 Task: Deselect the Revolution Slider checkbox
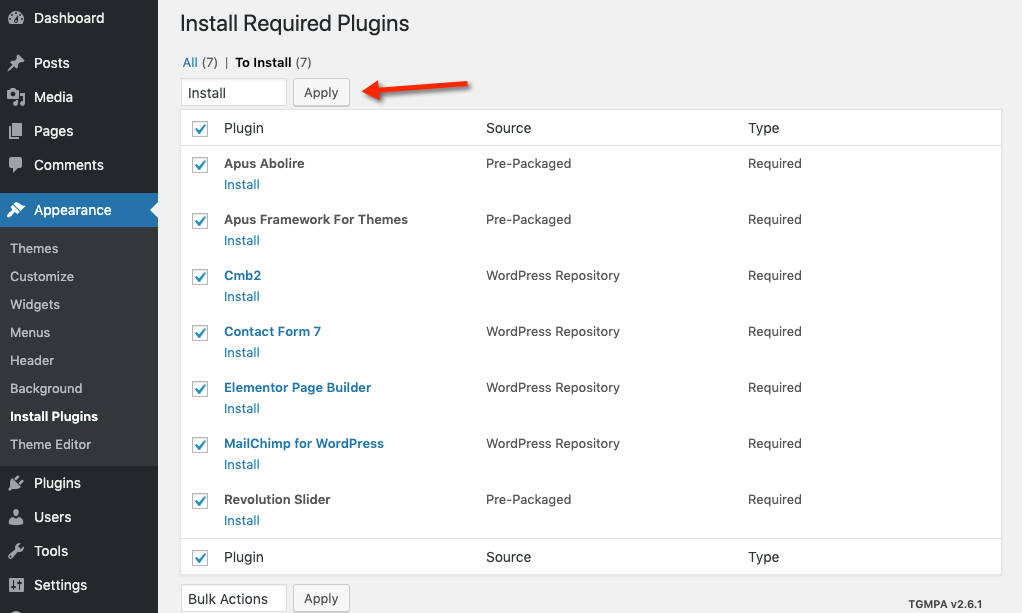(x=200, y=500)
